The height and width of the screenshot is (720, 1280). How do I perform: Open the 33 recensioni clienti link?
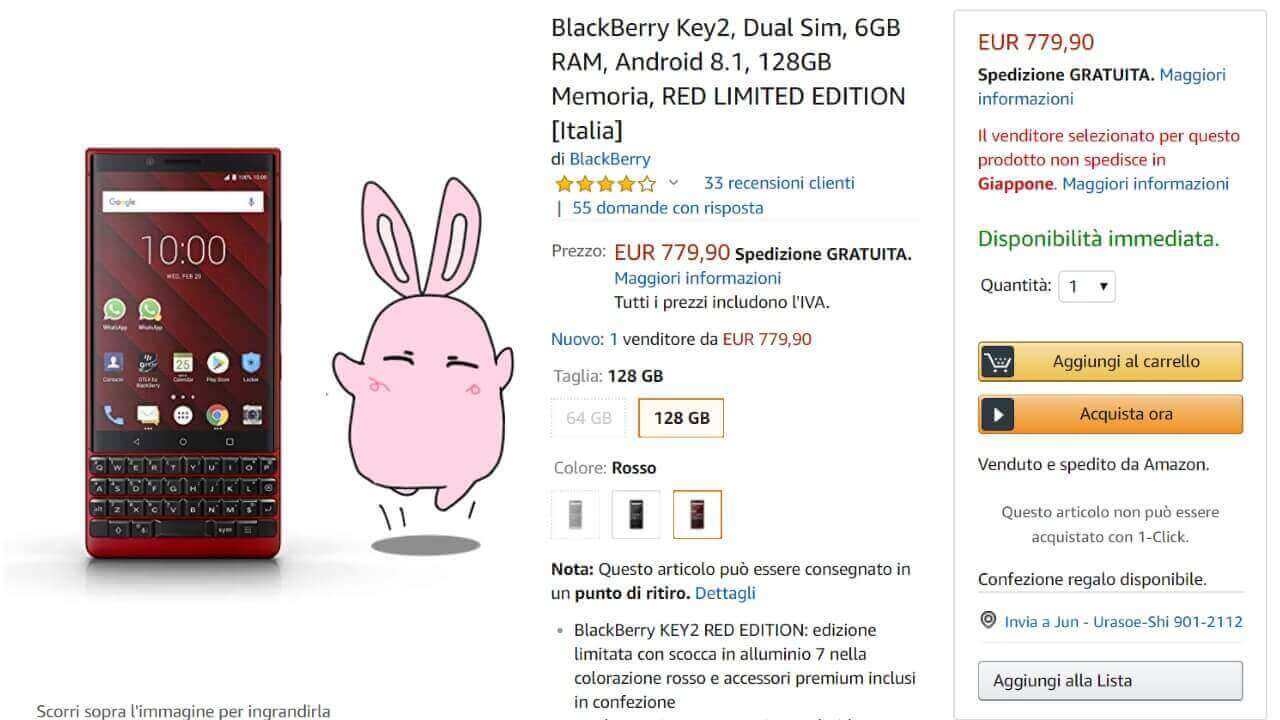779,183
